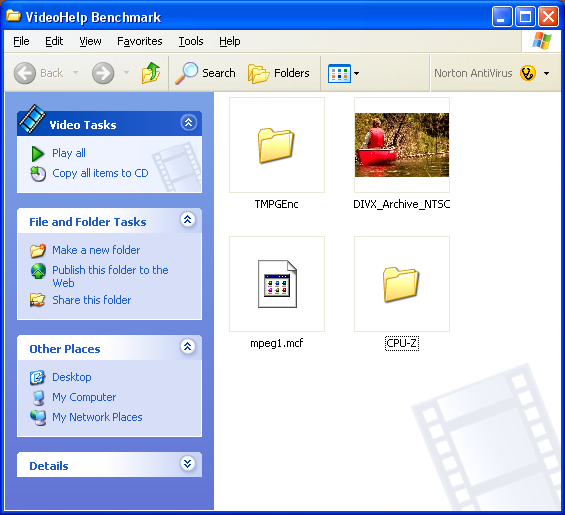This screenshot has height=515, width=565.
Task: Select the DIVX_Archive_NTSC video thumbnail
Action: click(402, 145)
